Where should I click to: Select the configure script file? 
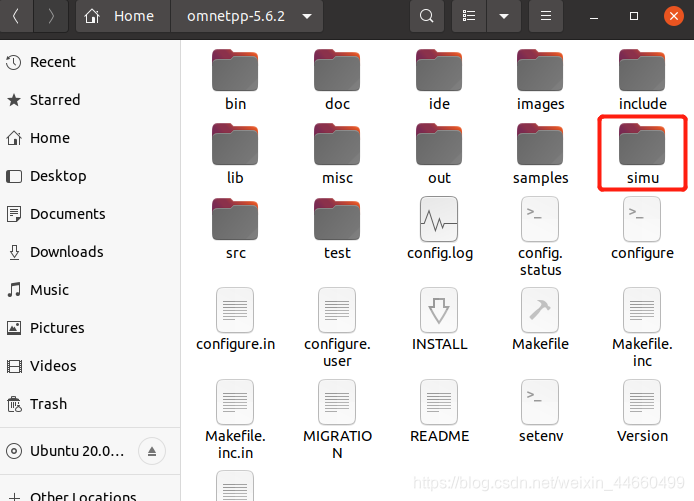642,229
